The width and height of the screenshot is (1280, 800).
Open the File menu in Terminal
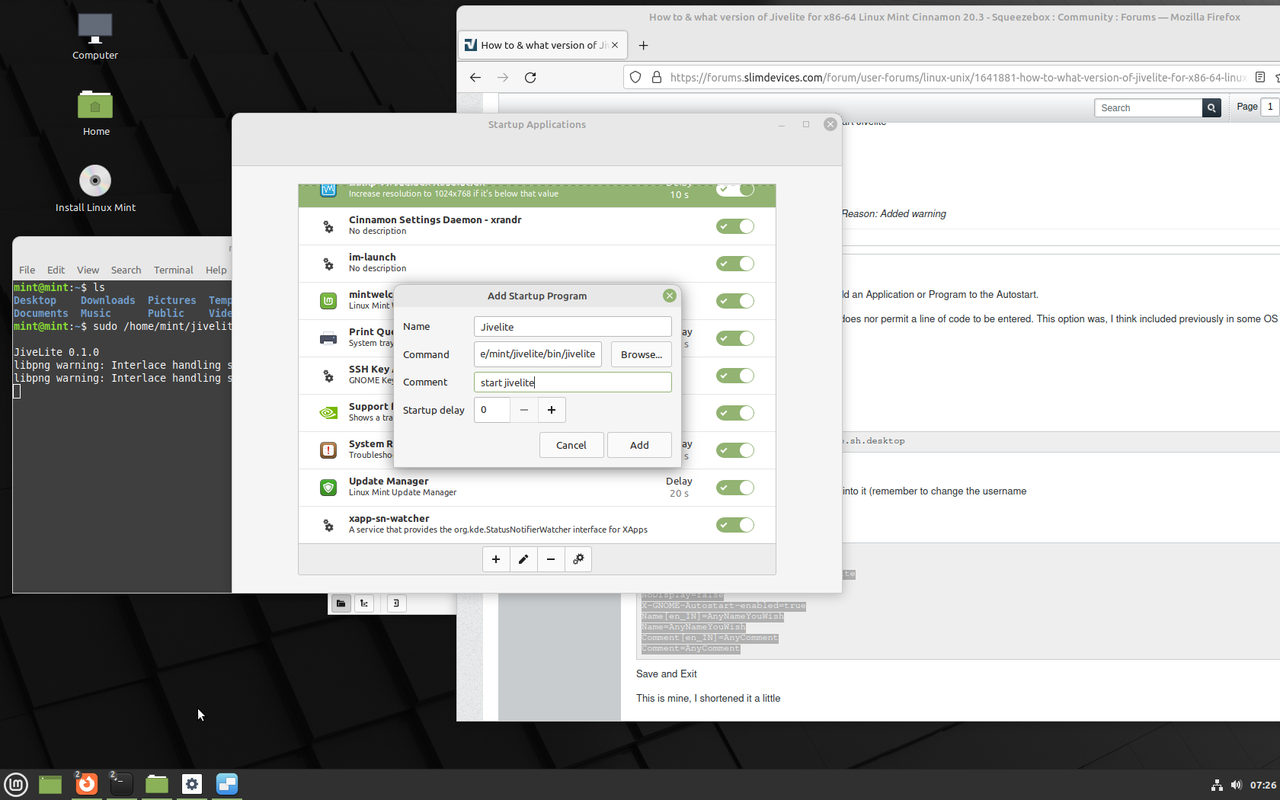click(27, 270)
